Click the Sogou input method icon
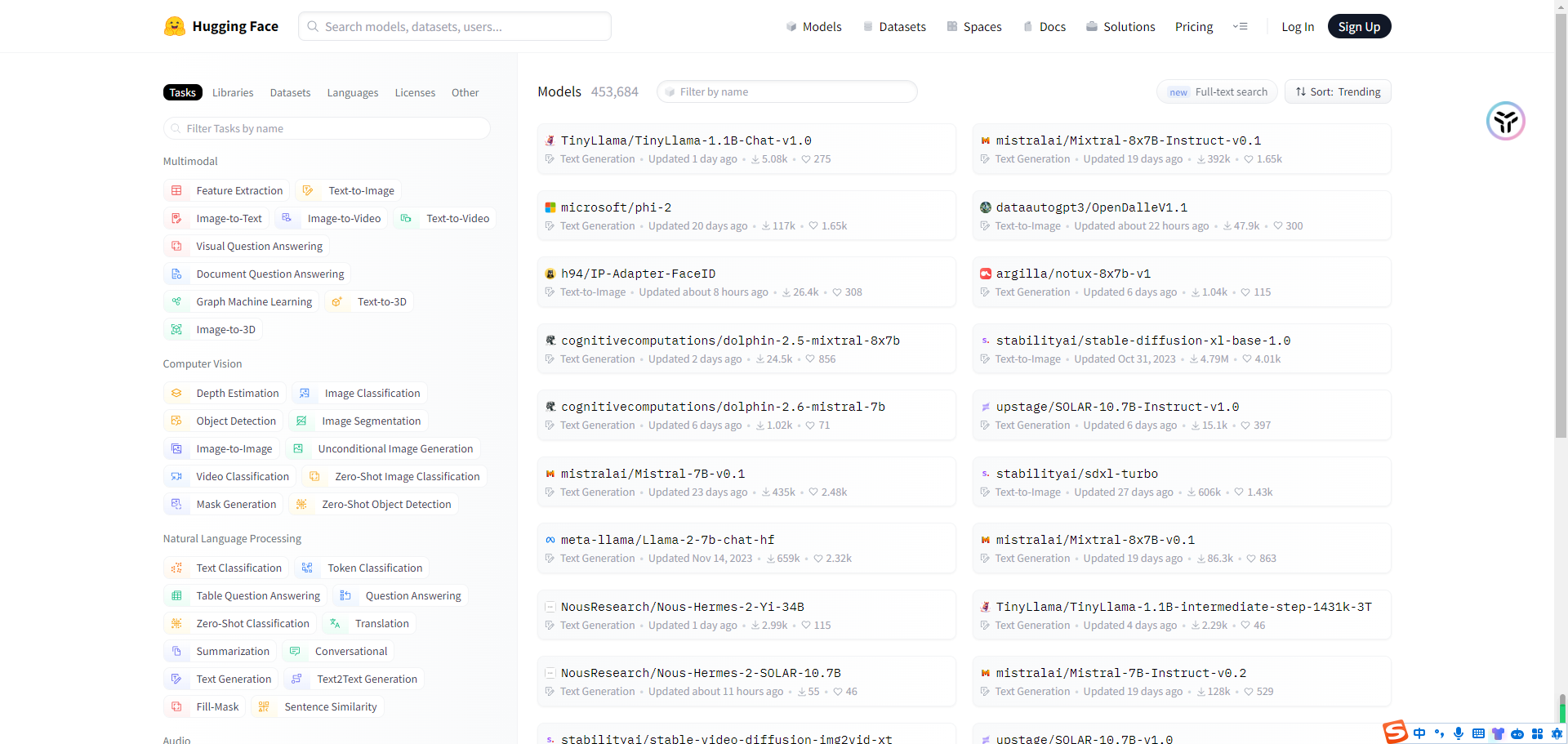The height and width of the screenshot is (744, 1568). point(1395,732)
